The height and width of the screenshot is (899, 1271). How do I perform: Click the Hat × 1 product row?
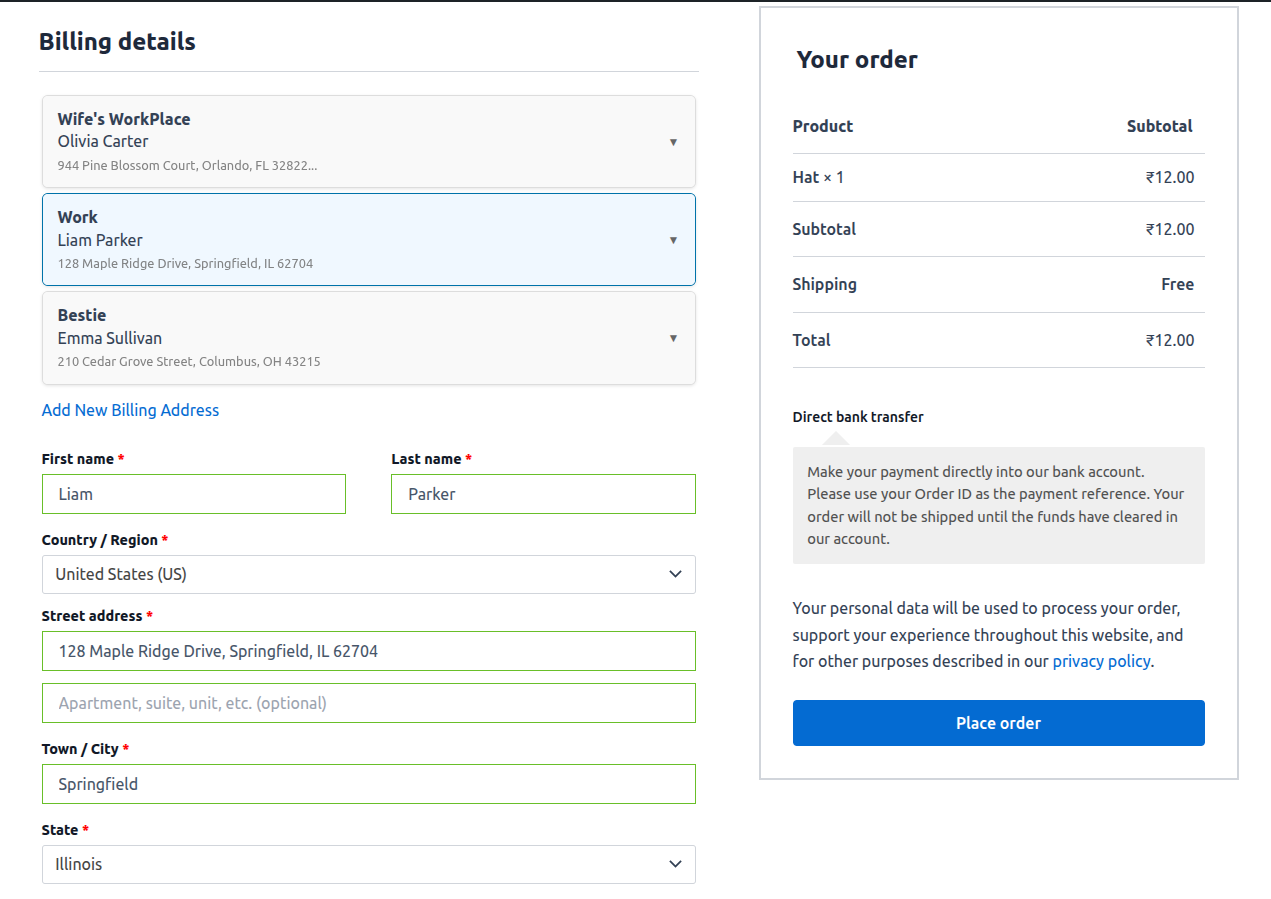tap(818, 178)
